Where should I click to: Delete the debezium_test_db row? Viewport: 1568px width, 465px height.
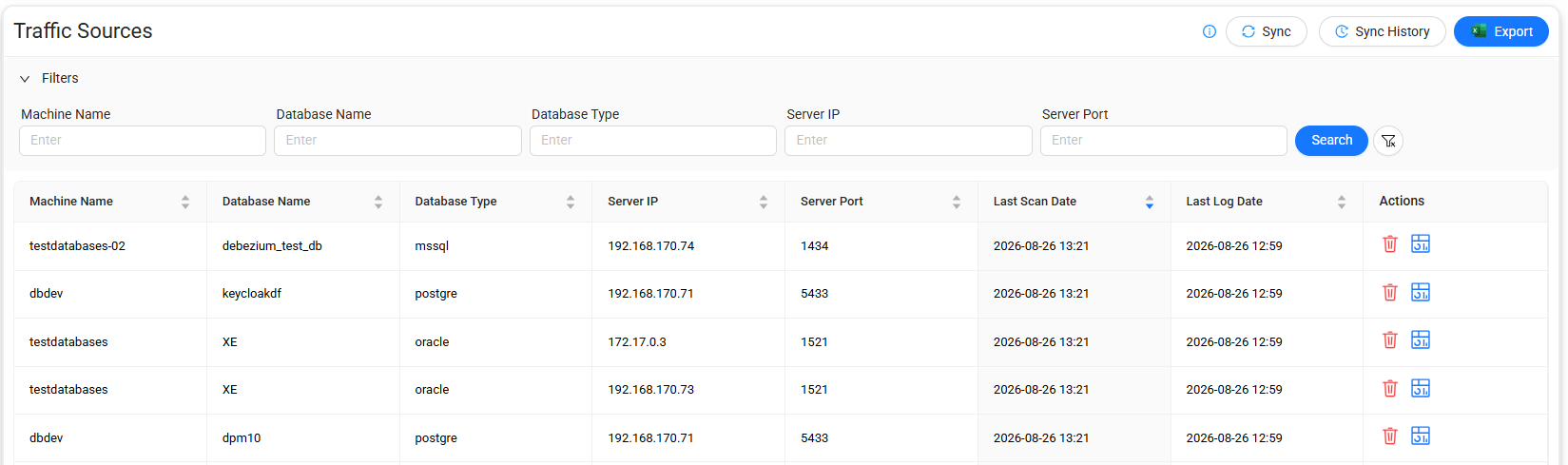point(1390,244)
